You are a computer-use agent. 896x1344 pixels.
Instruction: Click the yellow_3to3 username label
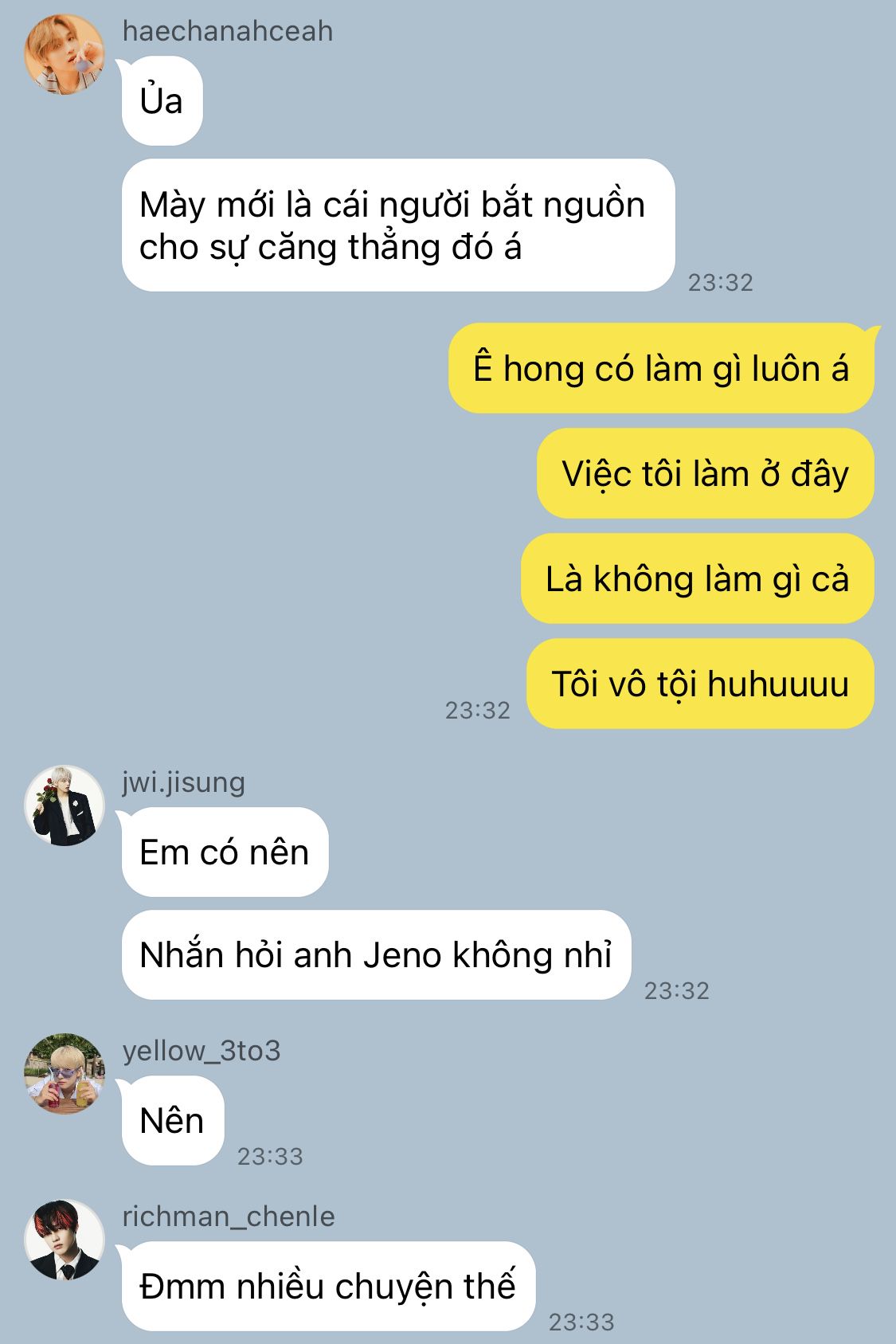(x=202, y=1051)
